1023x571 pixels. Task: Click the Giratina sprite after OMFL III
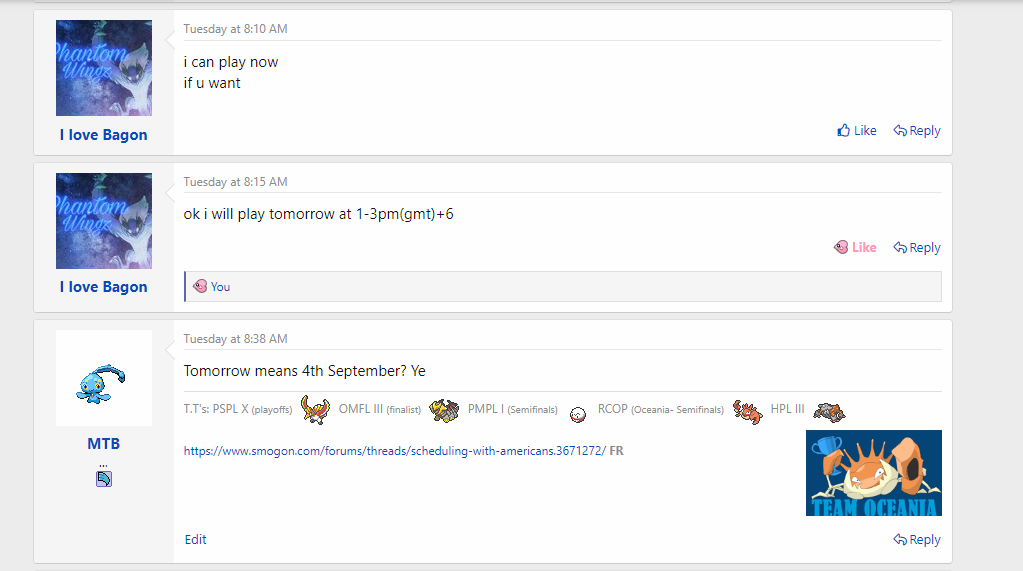click(444, 410)
